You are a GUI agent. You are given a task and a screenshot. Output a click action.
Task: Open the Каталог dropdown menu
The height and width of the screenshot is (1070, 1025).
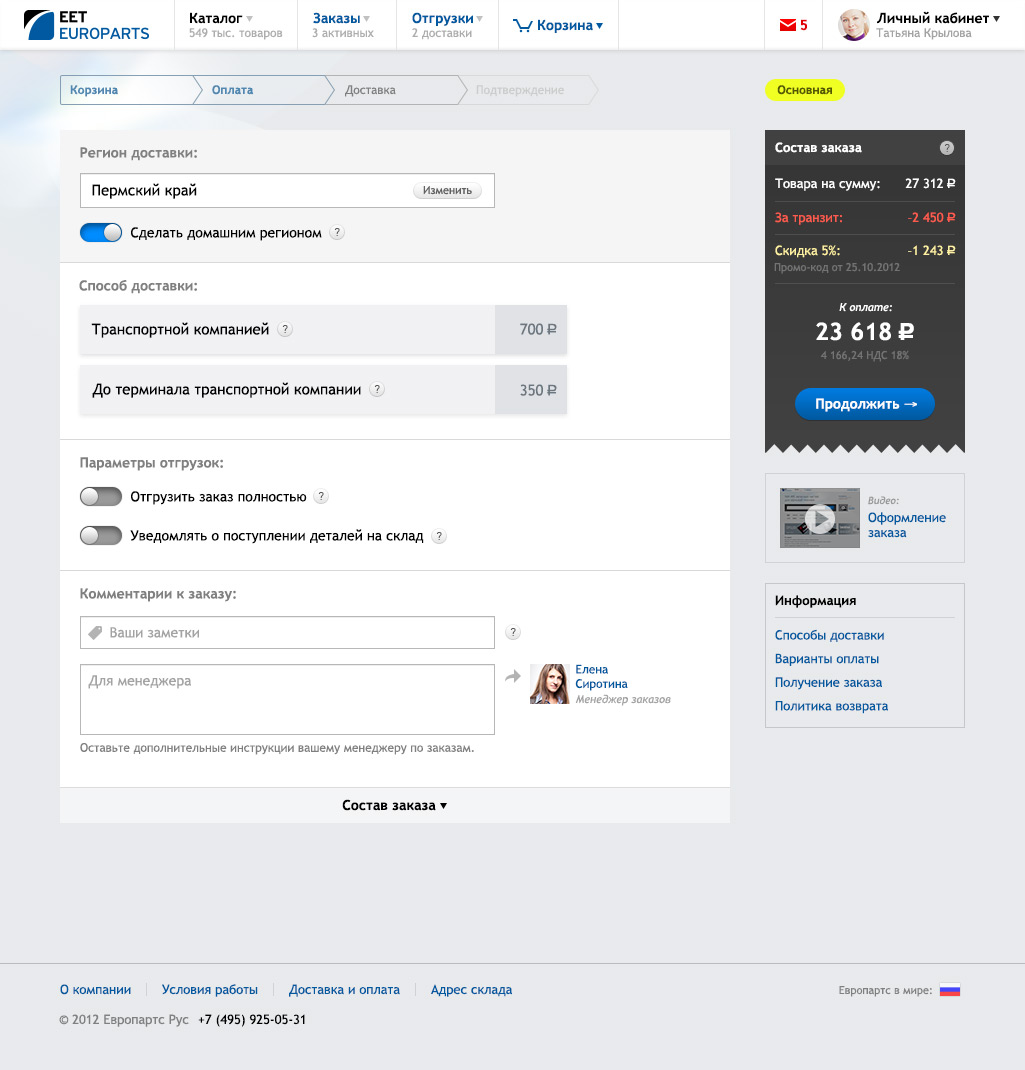coord(221,18)
